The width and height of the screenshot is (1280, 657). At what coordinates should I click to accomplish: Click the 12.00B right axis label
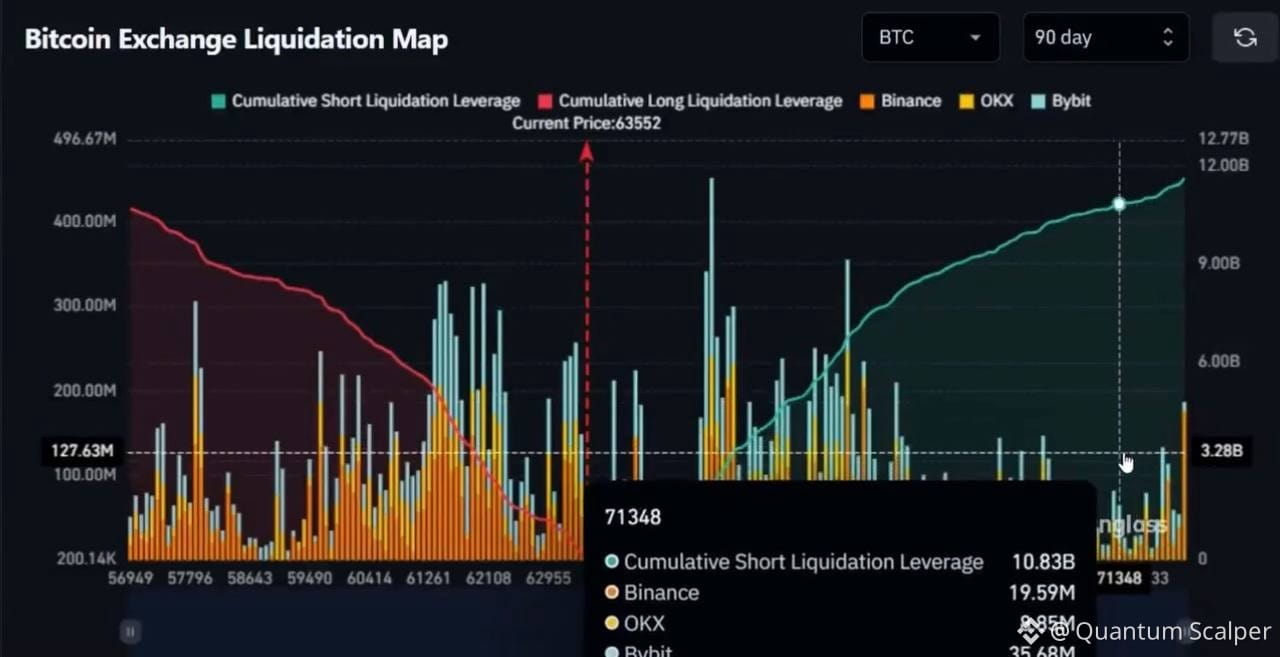coord(1223,164)
